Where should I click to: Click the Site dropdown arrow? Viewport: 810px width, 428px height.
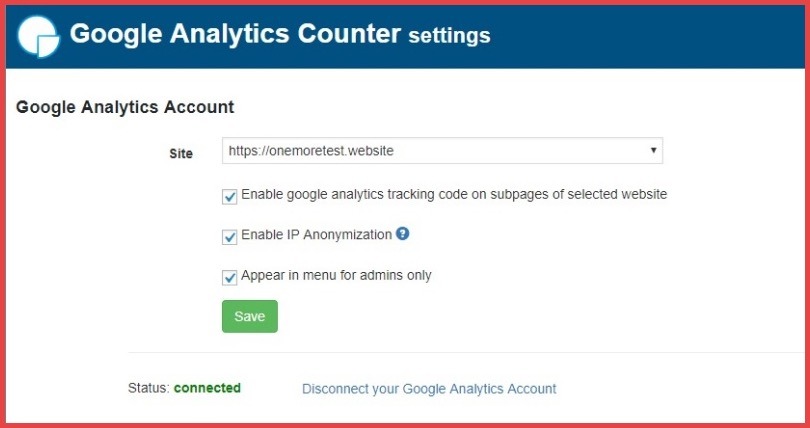653,151
